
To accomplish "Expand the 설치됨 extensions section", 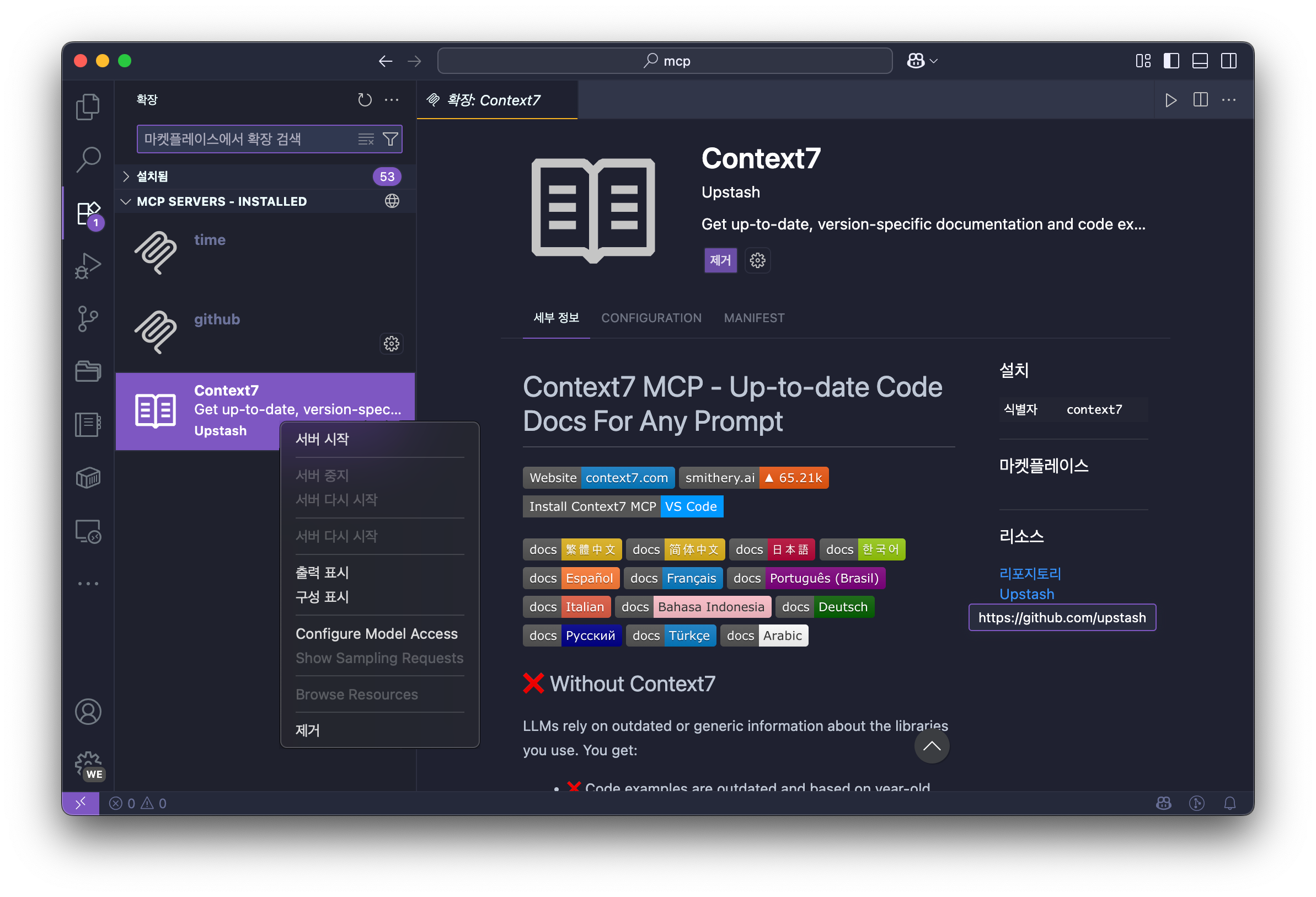I will pos(126,176).
